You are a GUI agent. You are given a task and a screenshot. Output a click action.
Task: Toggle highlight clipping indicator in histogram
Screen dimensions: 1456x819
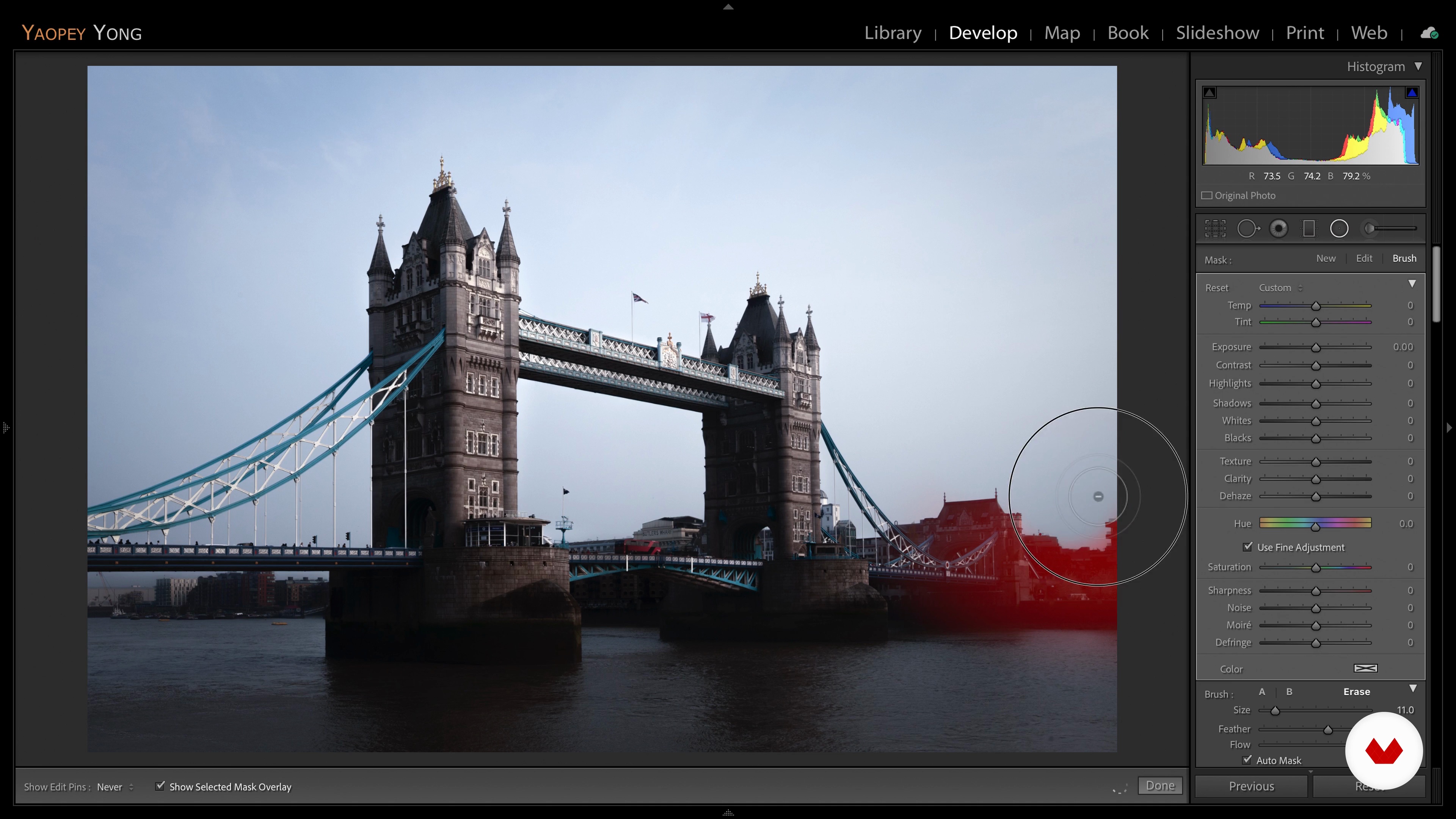[x=1412, y=92]
